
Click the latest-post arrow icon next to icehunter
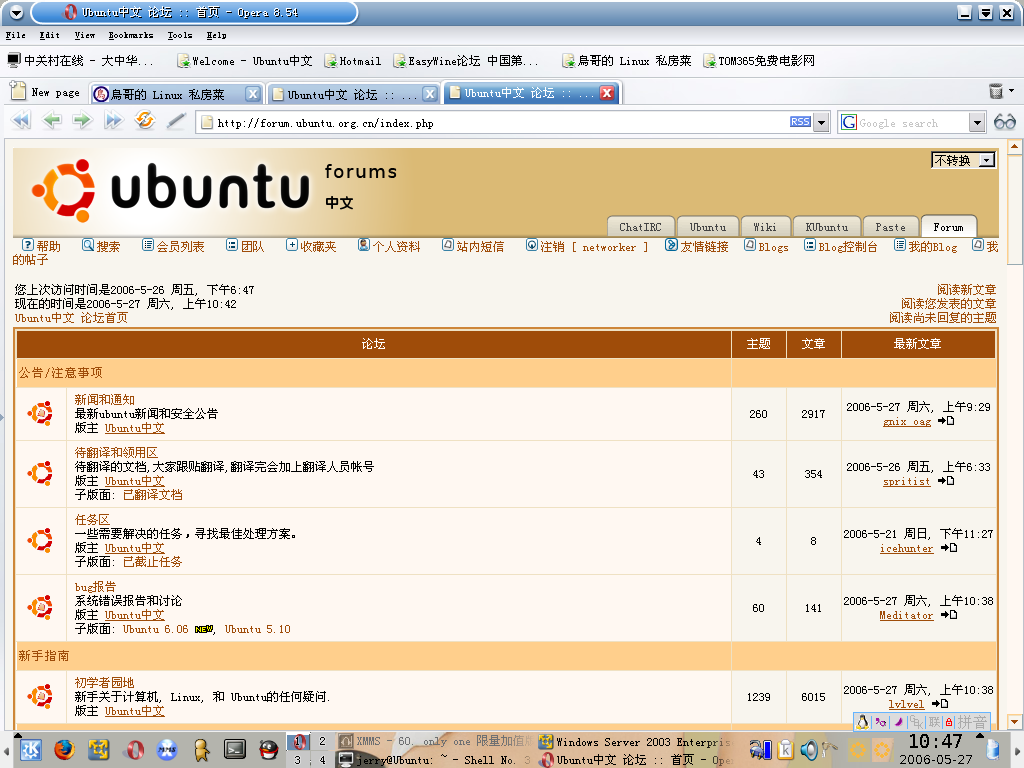coord(949,548)
